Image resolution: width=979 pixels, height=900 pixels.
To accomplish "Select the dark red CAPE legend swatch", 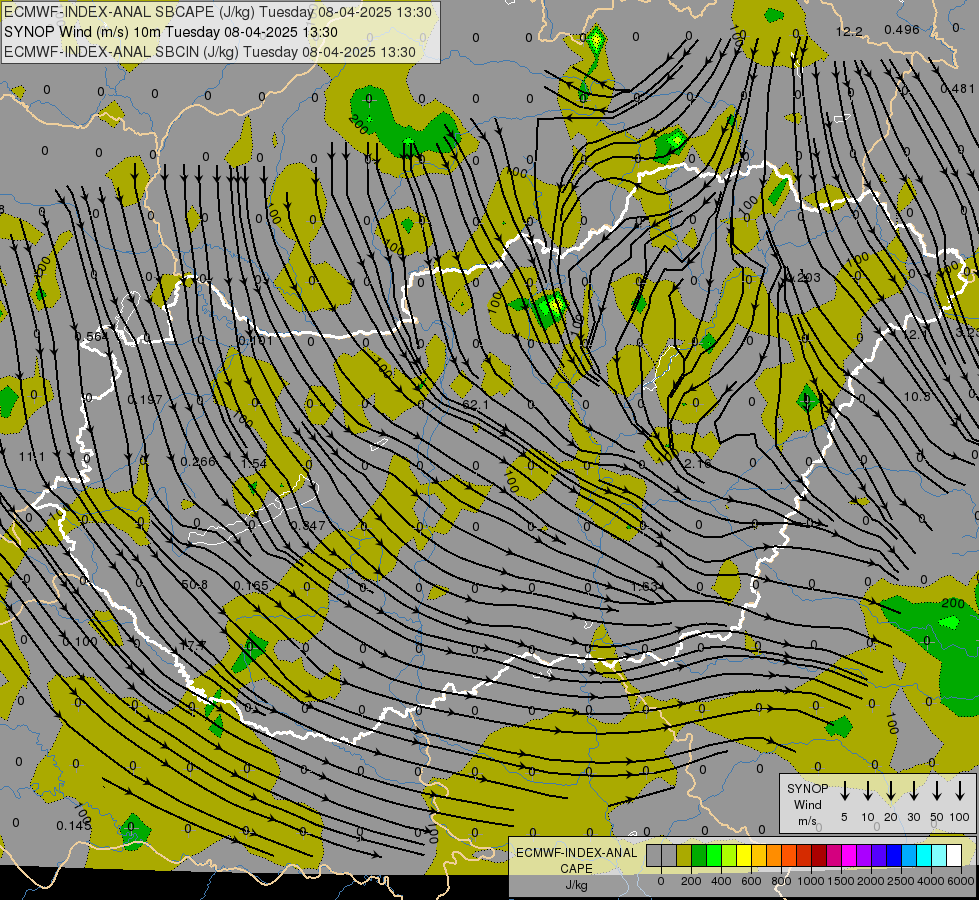I will pos(819,856).
